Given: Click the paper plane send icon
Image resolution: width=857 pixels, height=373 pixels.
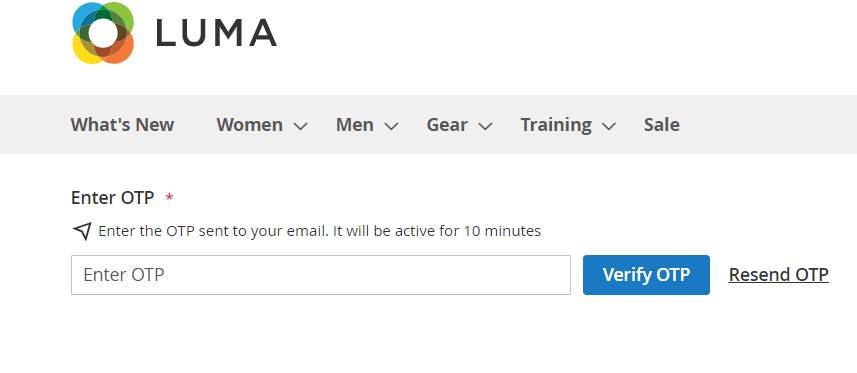Looking at the screenshot, I should [82, 231].
